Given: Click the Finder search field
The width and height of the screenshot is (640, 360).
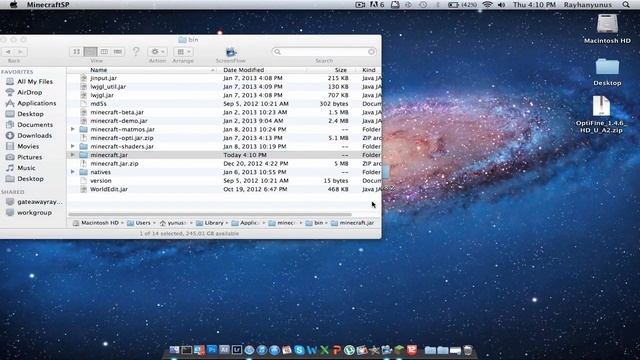Looking at the screenshot, I should point(324,52).
